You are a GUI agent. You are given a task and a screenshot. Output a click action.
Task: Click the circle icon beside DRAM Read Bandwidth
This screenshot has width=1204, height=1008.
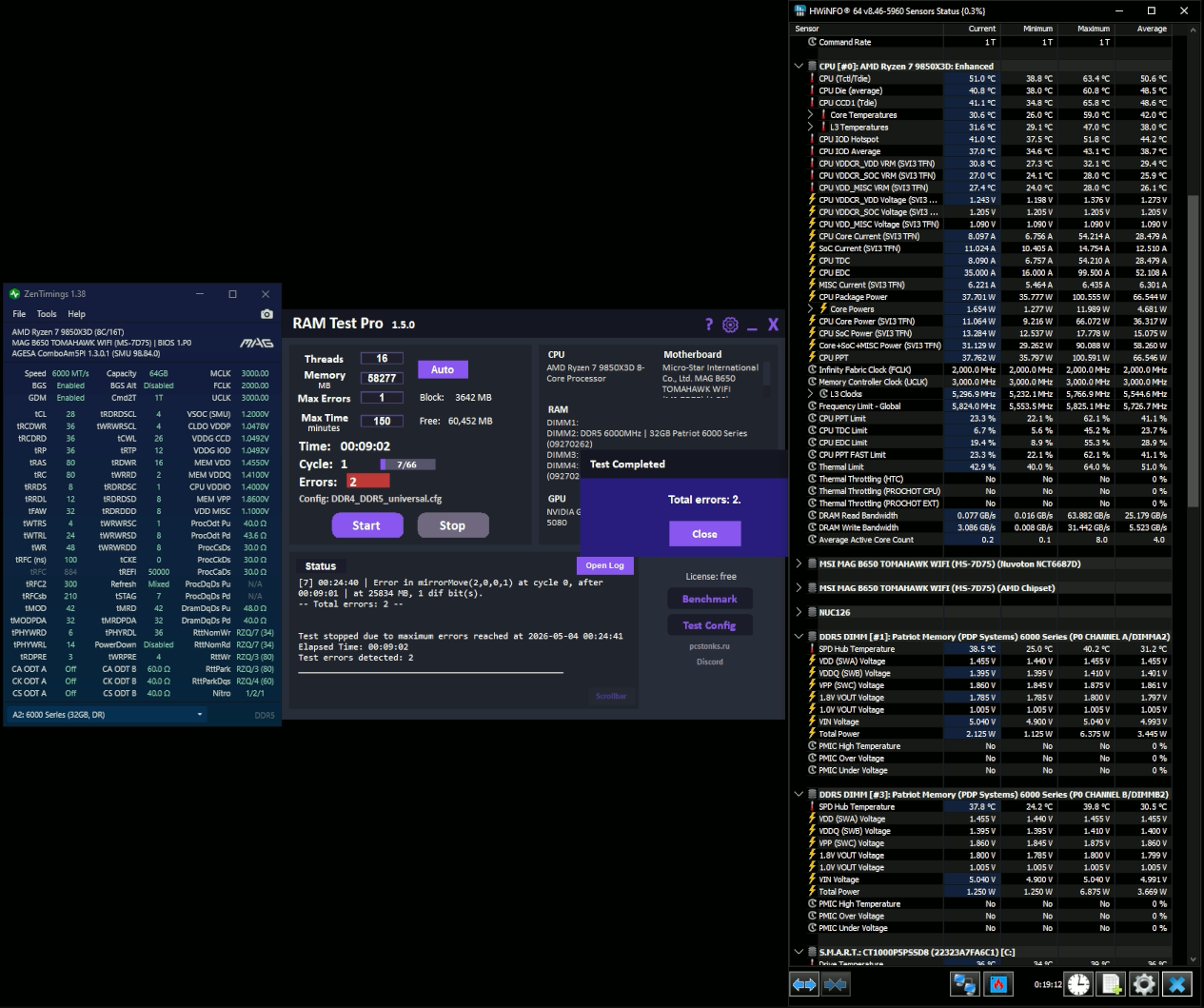pos(812,515)
